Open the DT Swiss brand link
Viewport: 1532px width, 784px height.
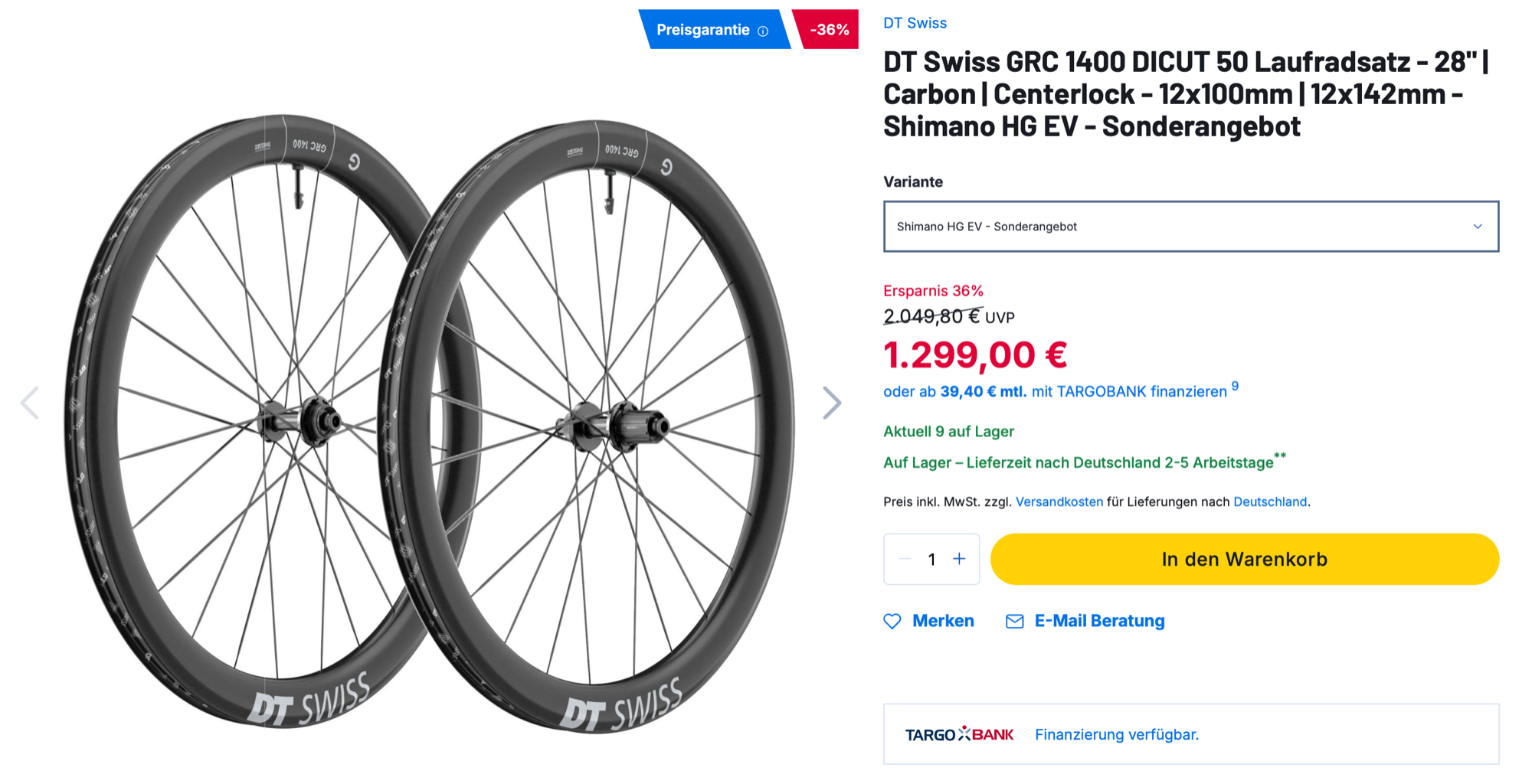pyautogui.click(x=915, y=23)
